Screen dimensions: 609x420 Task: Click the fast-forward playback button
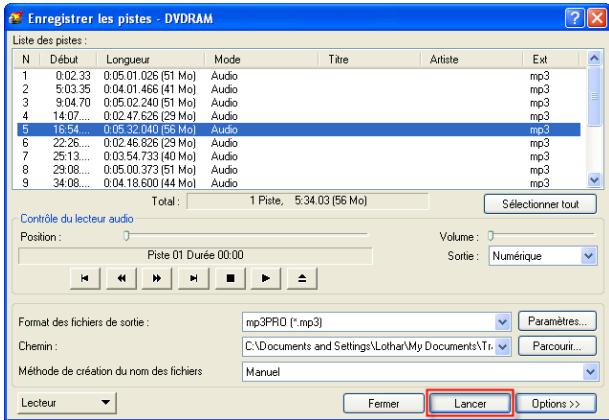click(157, 278)
